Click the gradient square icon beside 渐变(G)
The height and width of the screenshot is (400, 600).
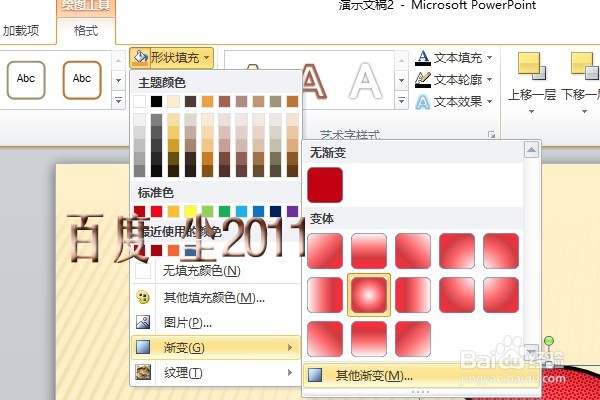coord(143,347)
